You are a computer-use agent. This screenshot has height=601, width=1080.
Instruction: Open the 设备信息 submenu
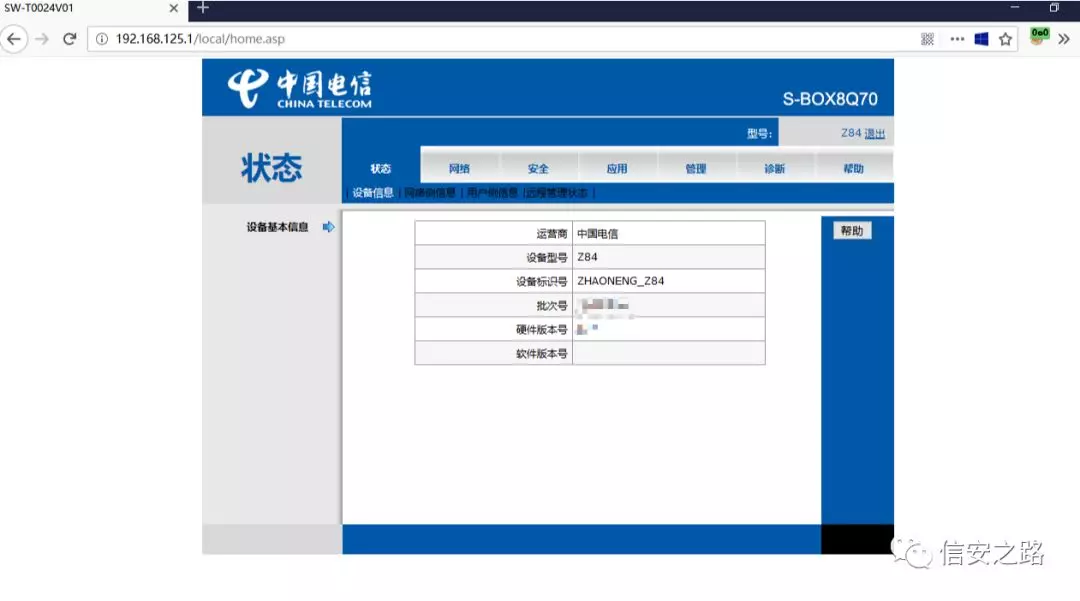click(x=373, y=193)
